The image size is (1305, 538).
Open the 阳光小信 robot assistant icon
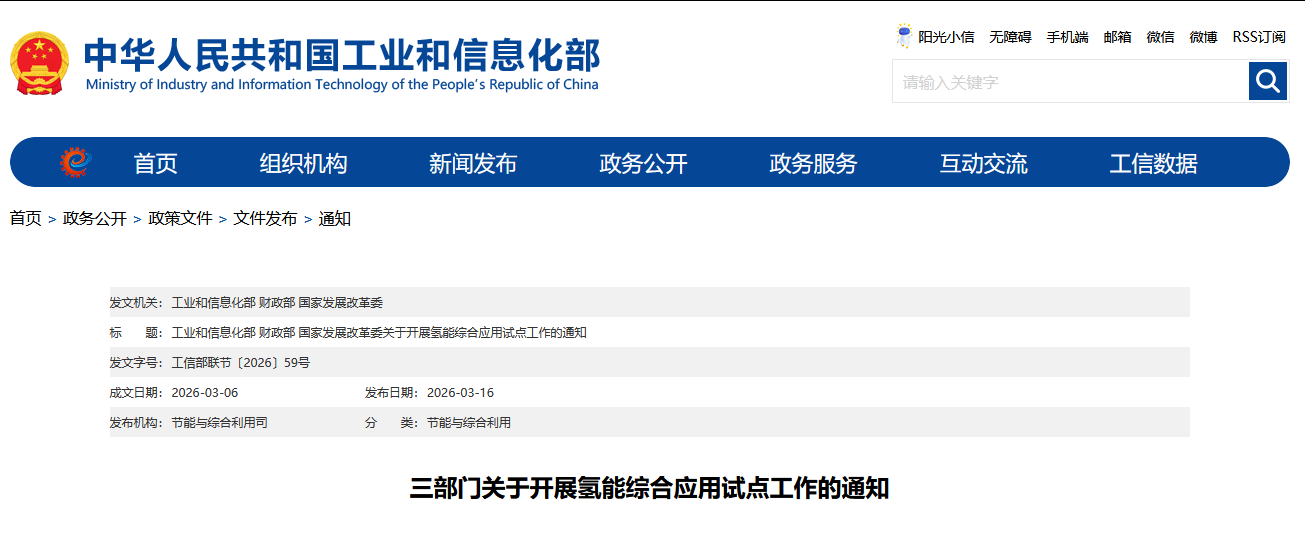point(904,36)
